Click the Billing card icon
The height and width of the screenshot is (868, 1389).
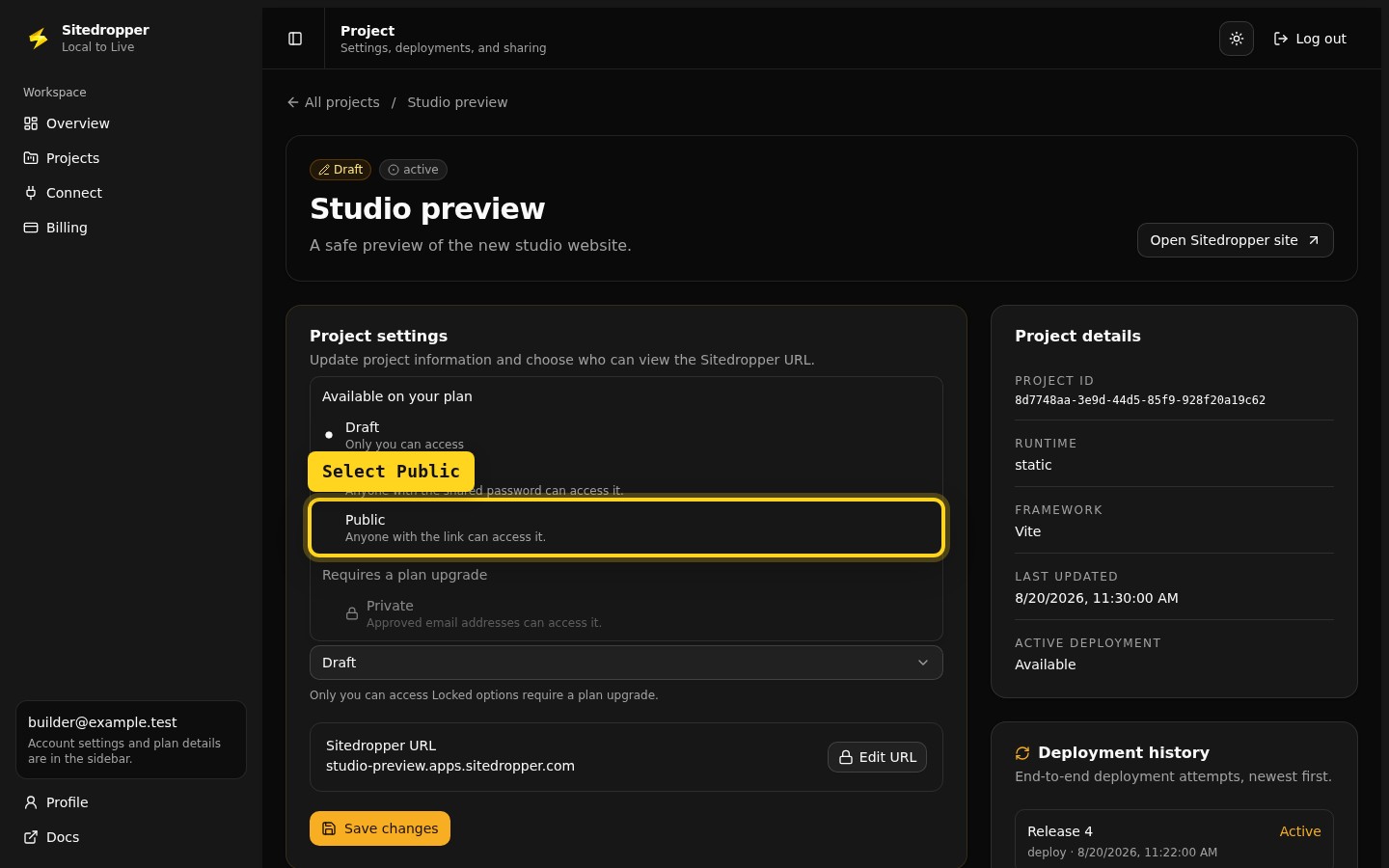pyautogui.click(x=31, y=228)
